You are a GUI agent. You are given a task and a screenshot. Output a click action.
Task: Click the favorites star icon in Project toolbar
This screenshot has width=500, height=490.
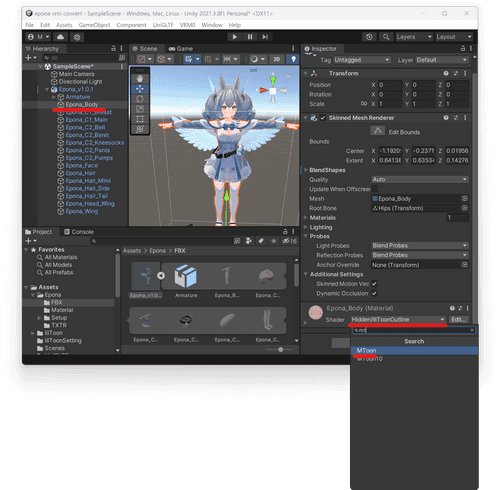(x=274, y=241)
